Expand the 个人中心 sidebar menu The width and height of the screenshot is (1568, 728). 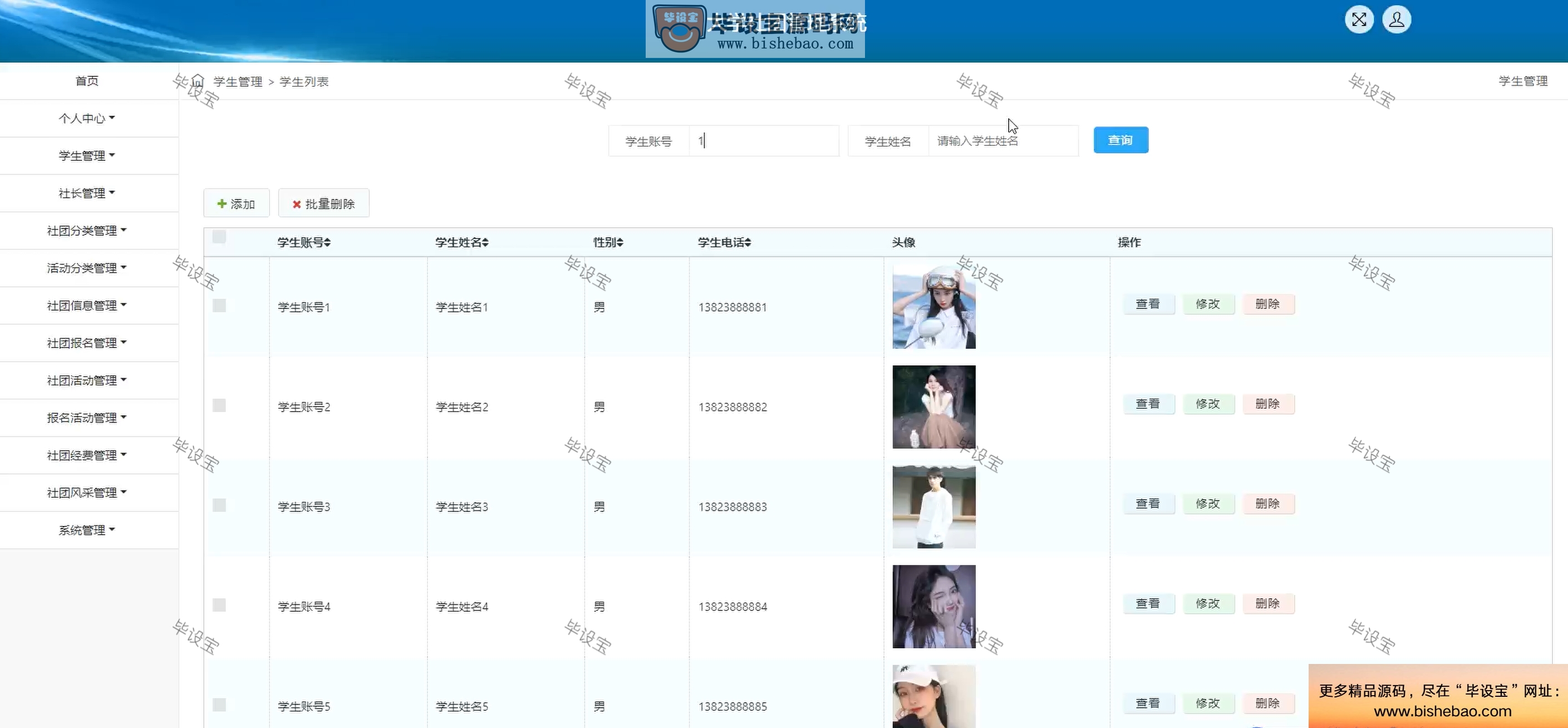(x=89, y=118)
